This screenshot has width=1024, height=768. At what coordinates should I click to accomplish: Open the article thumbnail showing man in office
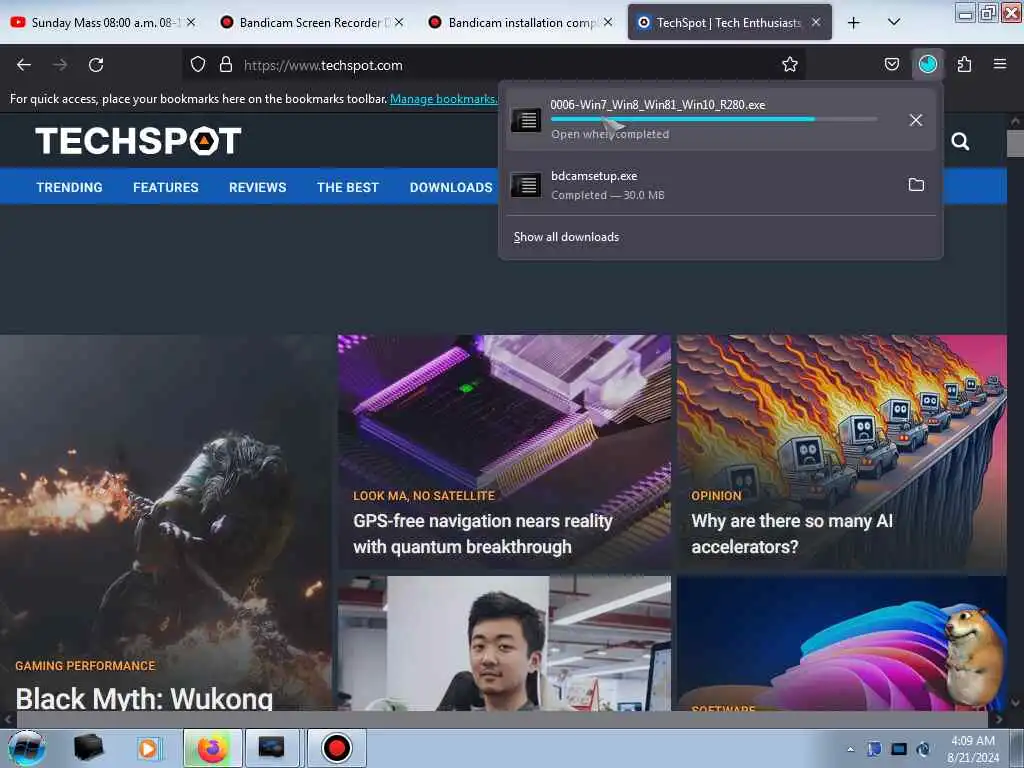[x=504, y=643]
